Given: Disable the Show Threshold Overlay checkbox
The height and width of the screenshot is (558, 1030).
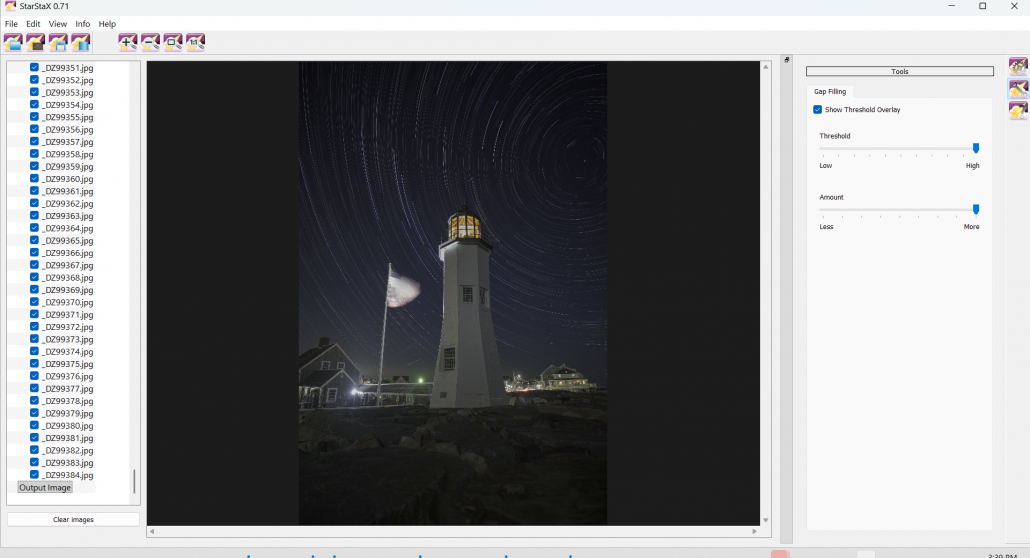Looking at the screenshot, I should (818, 110).
